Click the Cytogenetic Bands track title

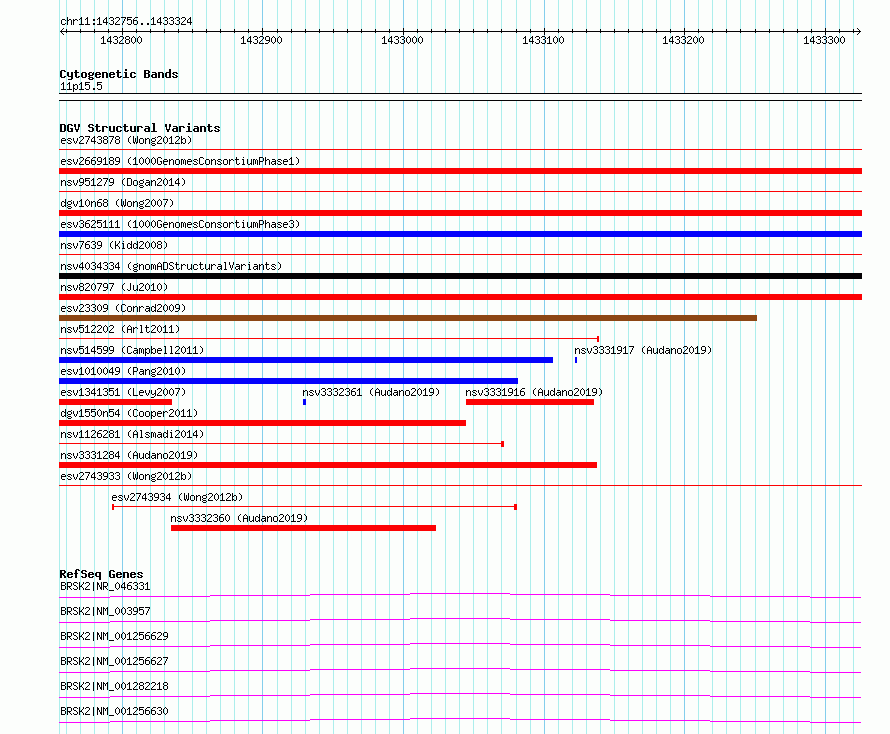pyautogui.click(x=119, y=74)
